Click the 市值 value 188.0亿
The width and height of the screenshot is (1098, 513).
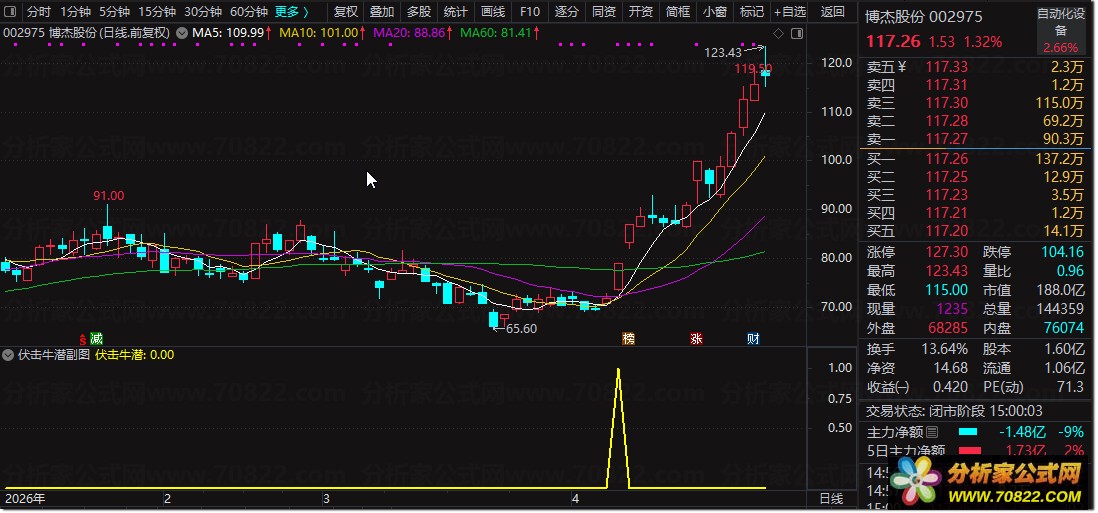click(x=1059, y=290)
